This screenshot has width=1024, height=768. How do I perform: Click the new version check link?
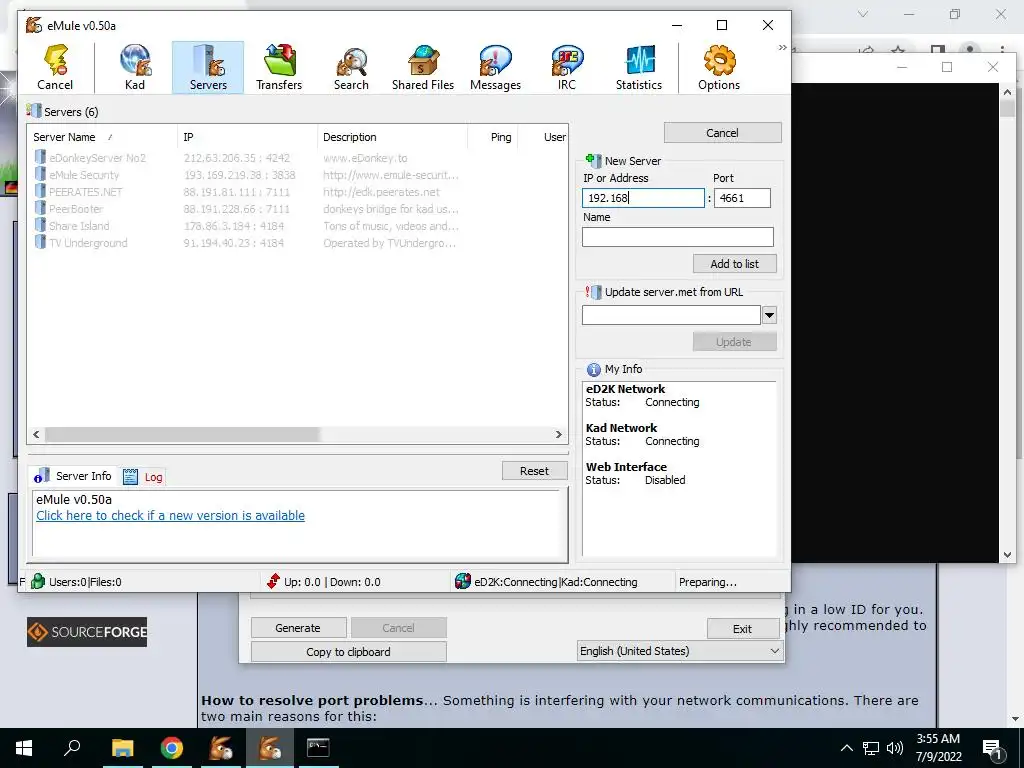tap(170, 515)
